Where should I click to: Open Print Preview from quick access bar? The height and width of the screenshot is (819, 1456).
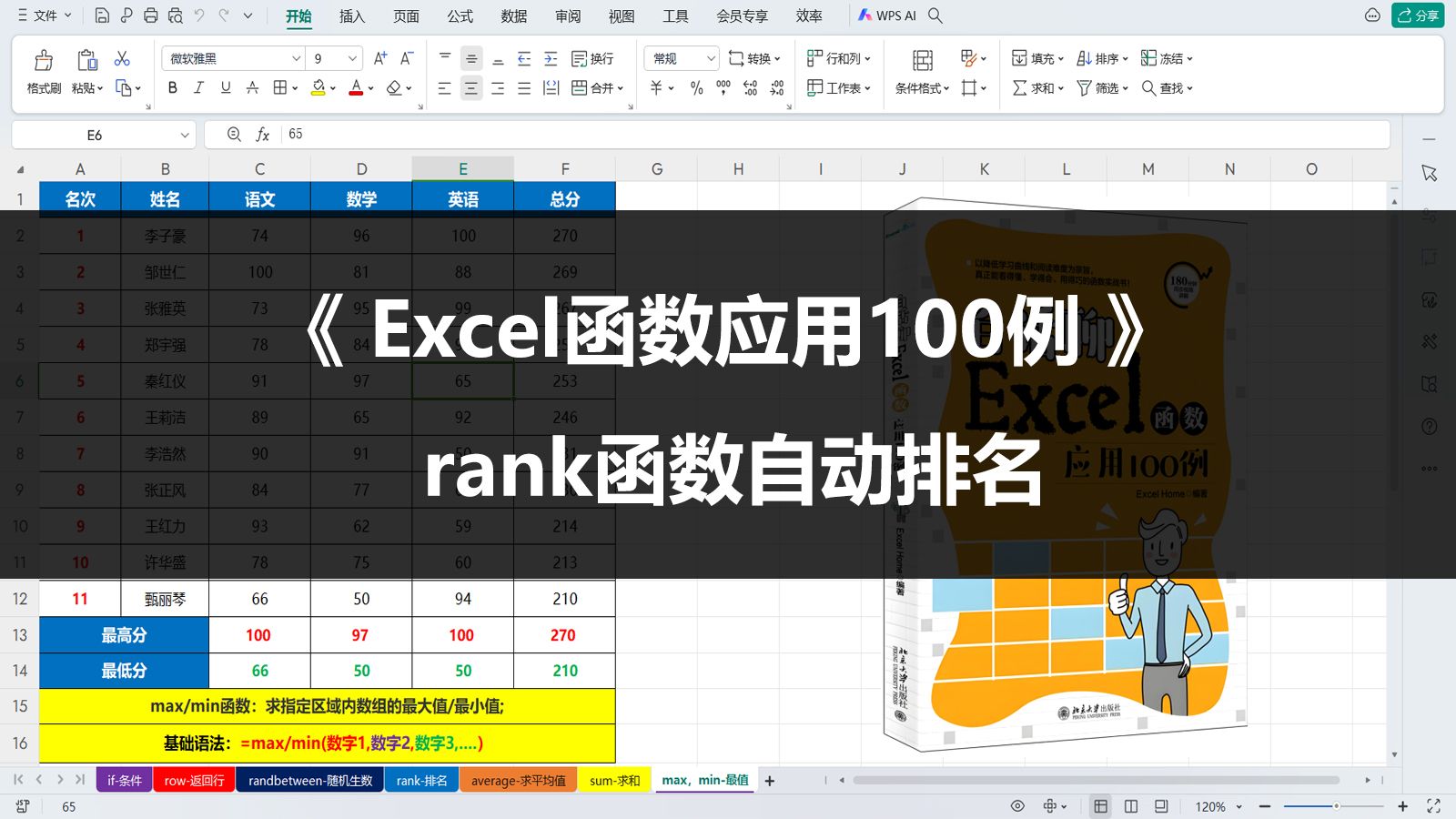(175, 15)
